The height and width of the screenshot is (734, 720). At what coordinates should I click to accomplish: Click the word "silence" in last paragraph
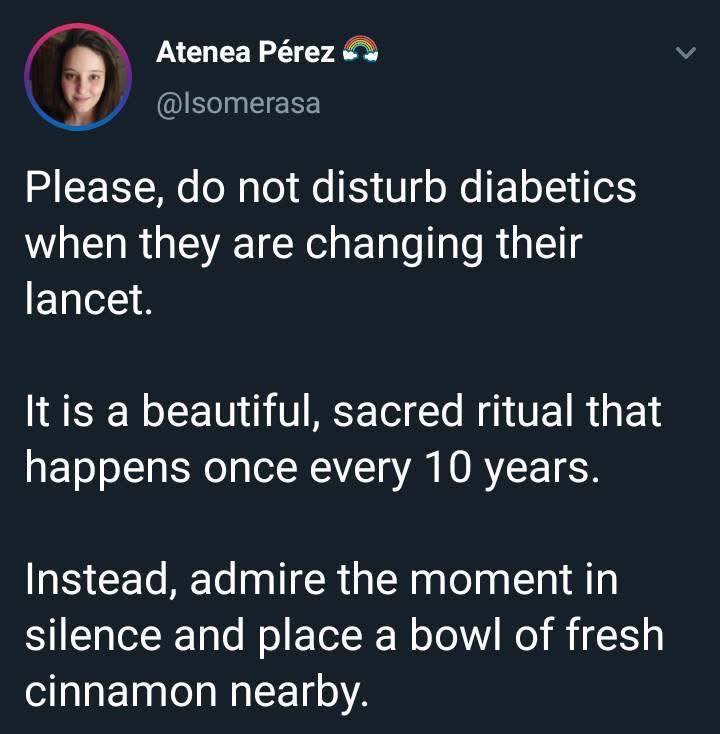coord(93,635)
